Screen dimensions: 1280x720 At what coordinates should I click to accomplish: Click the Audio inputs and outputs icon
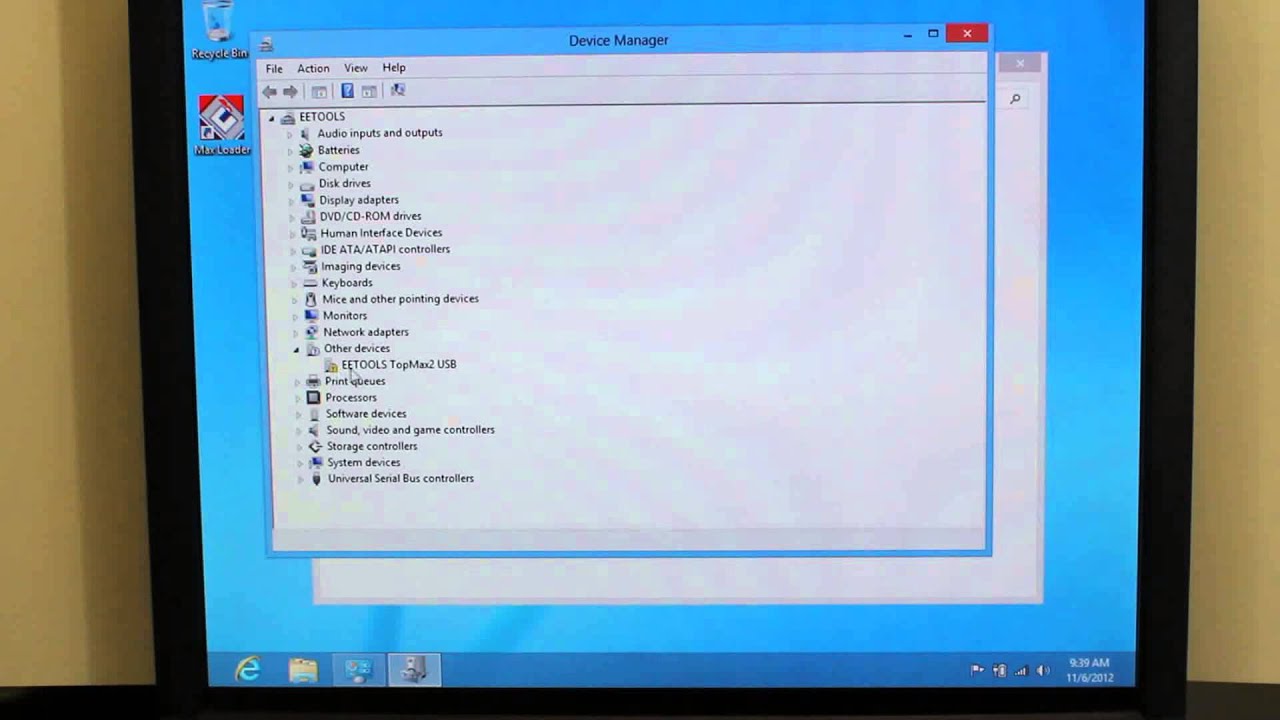305,133
